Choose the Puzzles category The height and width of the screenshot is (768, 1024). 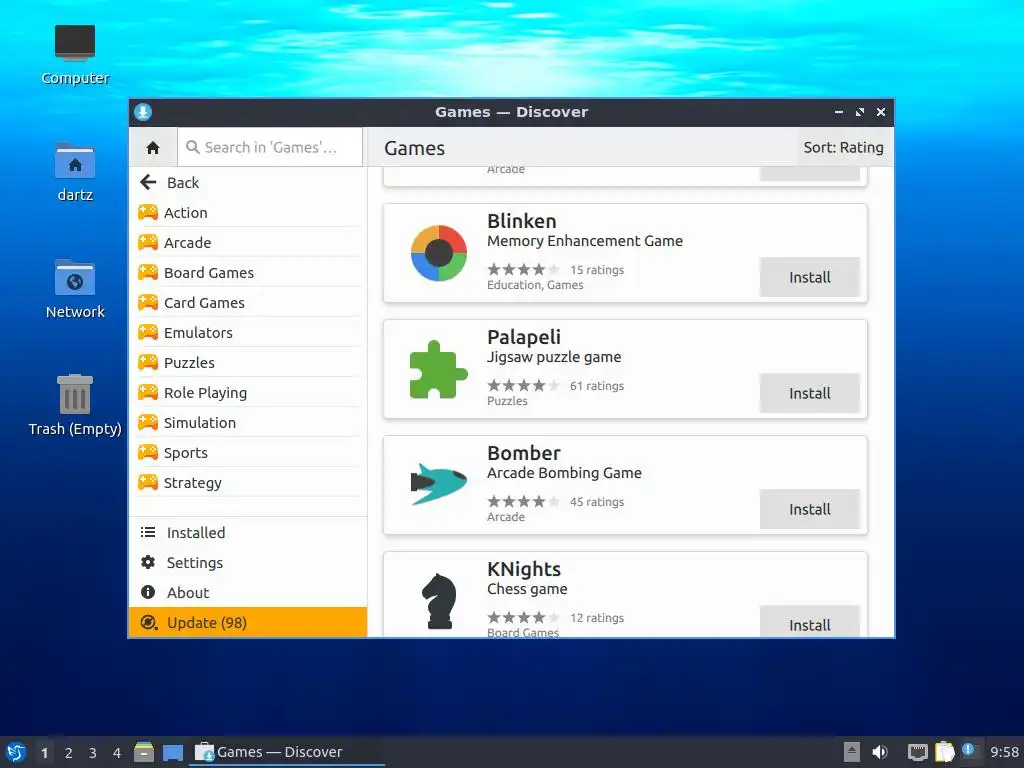click(248, 363)
